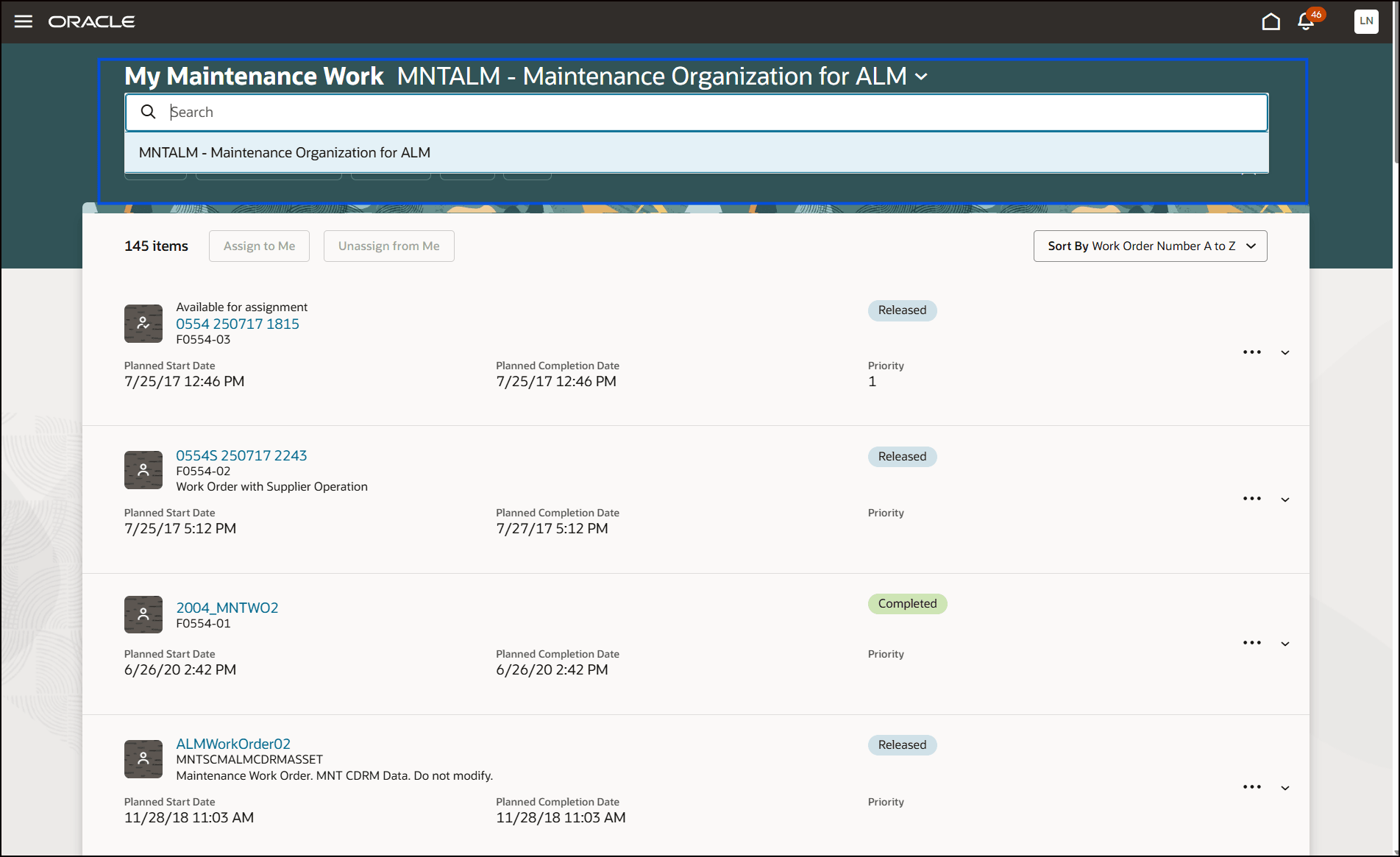1400x857 pixels.
Task: Click the Unassign from Me button
Action: click(x=388, y=246)
